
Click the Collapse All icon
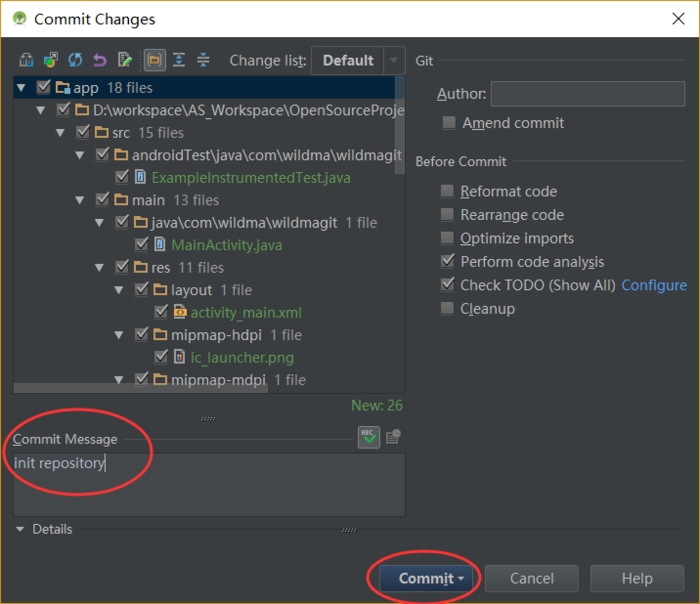[x=203, y=60]
